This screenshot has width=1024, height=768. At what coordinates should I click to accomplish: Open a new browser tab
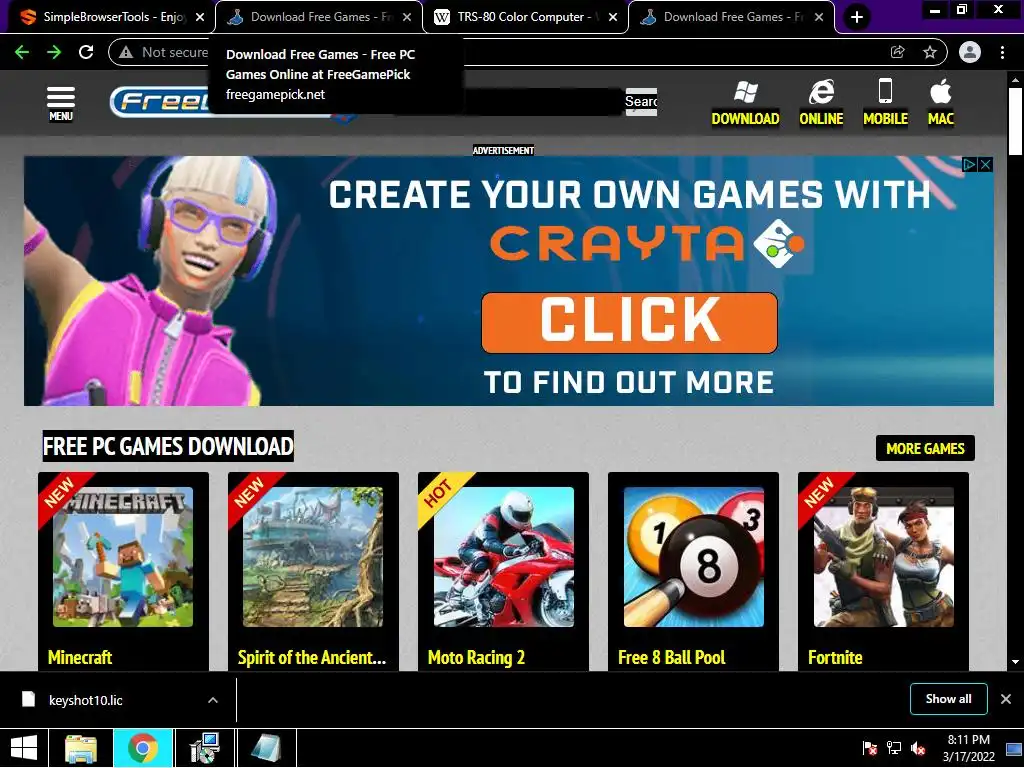857,17
